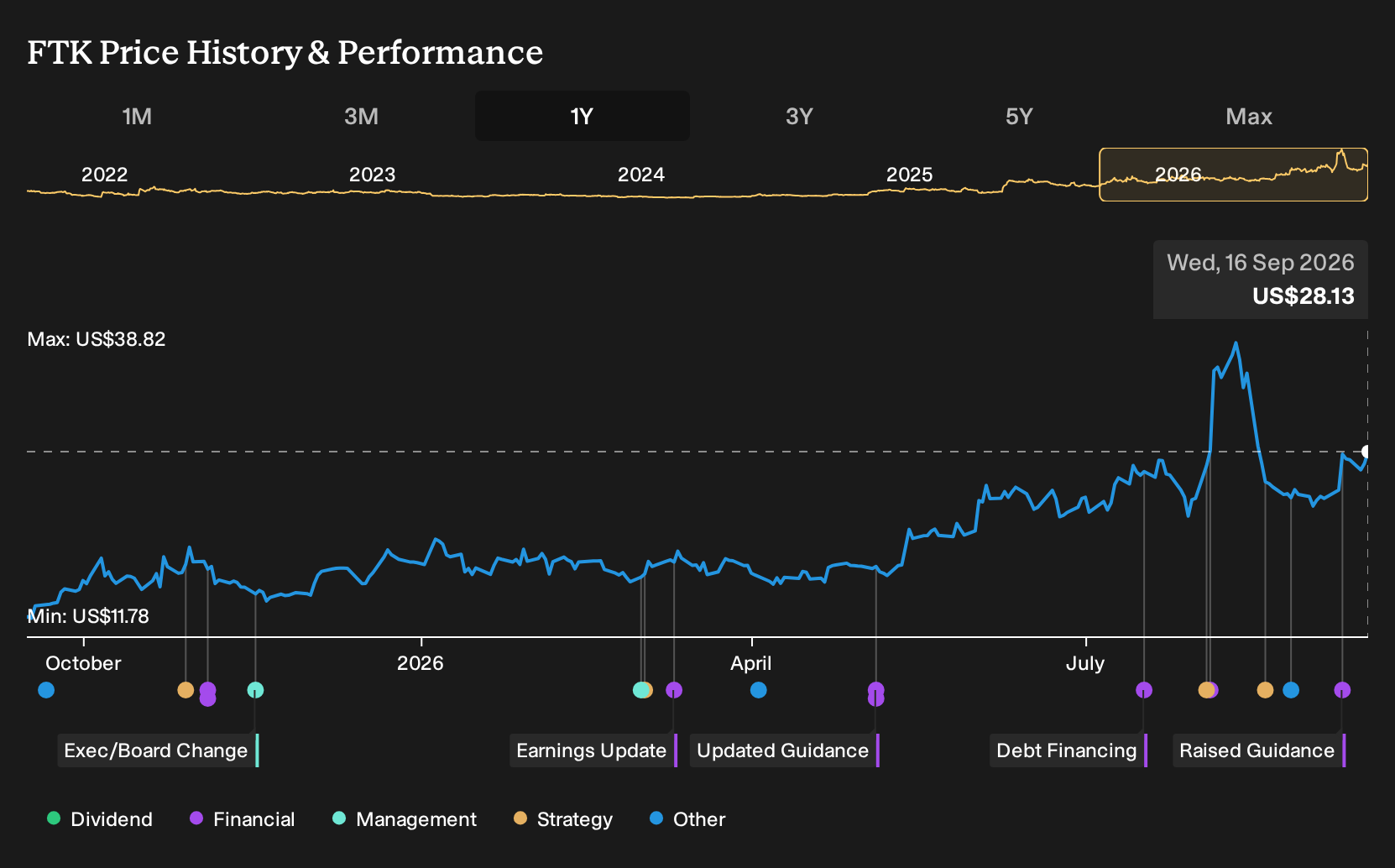This screenshot has height=868, width=1395.
Task: Click the April axis label
Action: point(751,663)
